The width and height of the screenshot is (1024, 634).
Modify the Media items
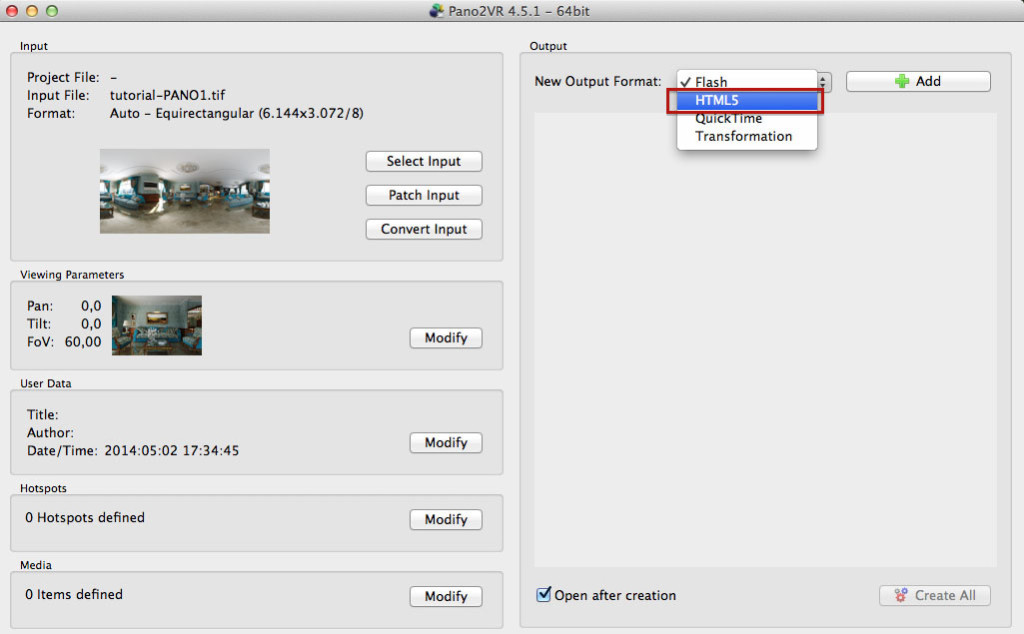(x=446, y=596)
